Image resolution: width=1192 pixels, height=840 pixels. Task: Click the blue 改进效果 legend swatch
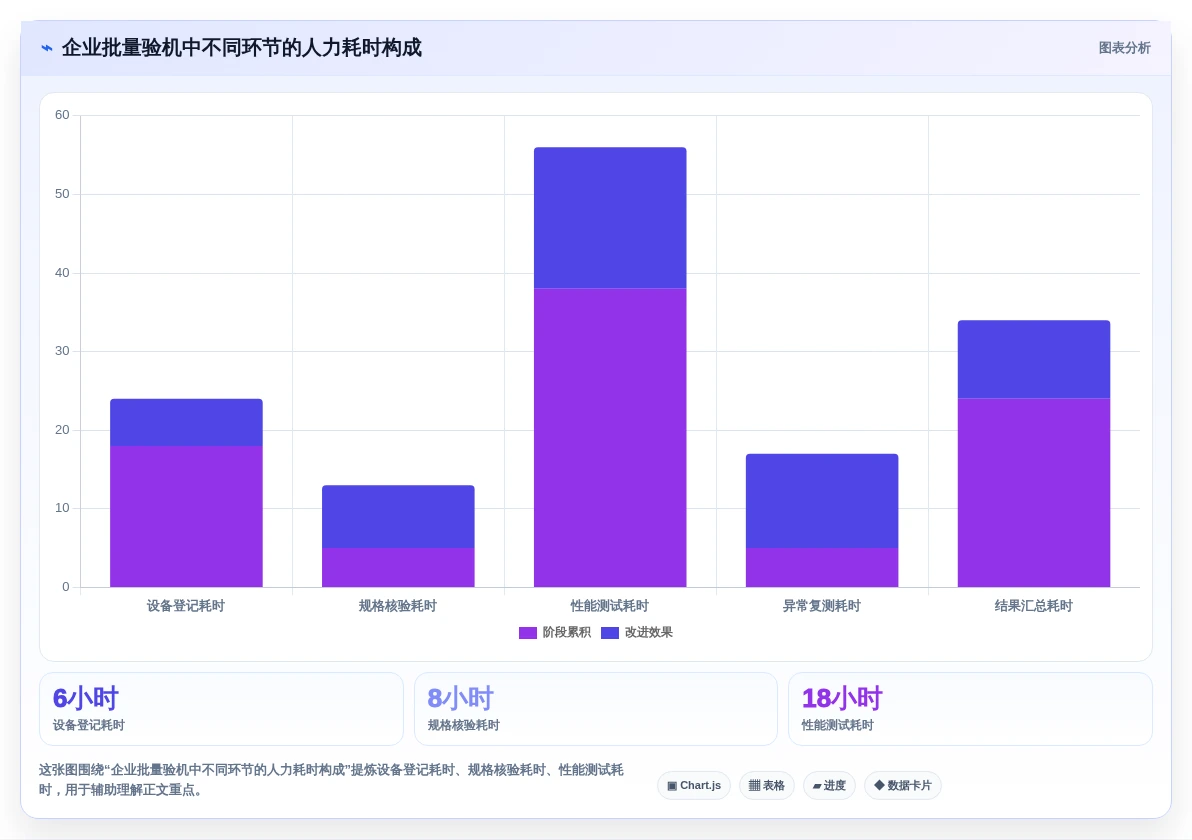610,632
